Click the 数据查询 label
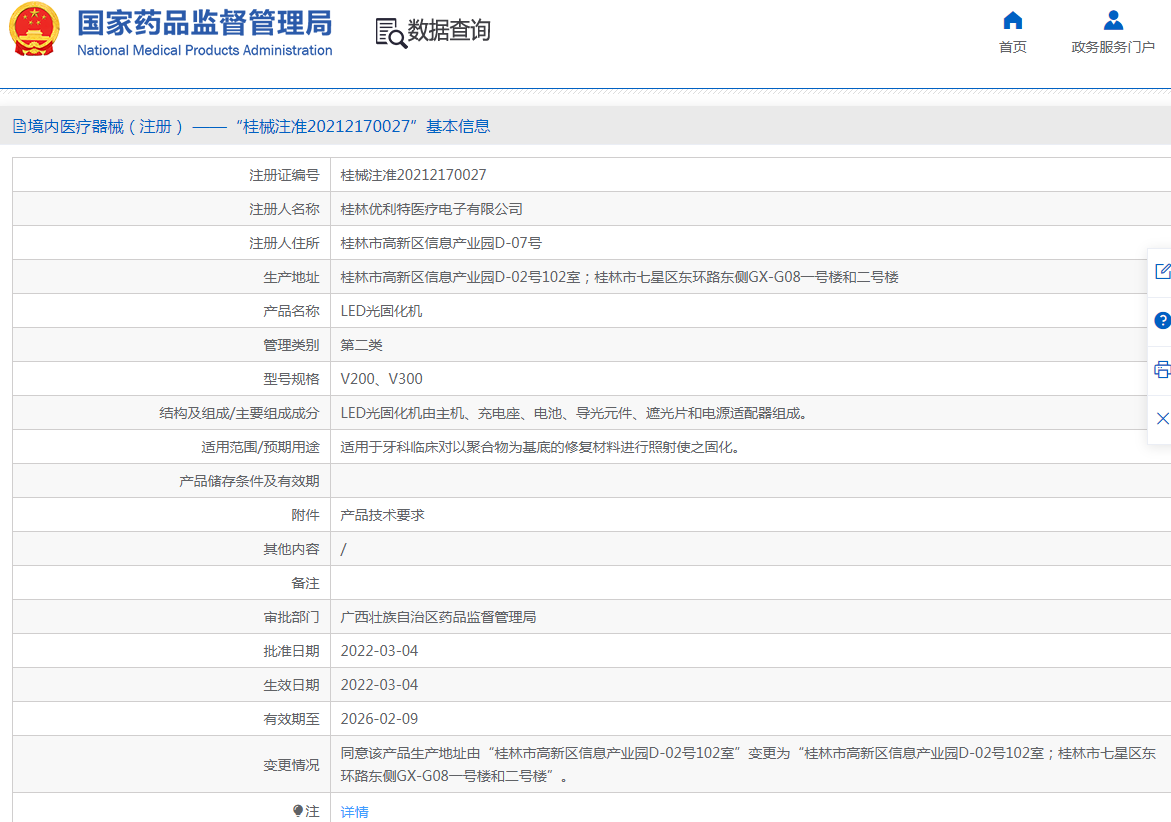Screen dimensions: 1171x822 coord(449,31)
